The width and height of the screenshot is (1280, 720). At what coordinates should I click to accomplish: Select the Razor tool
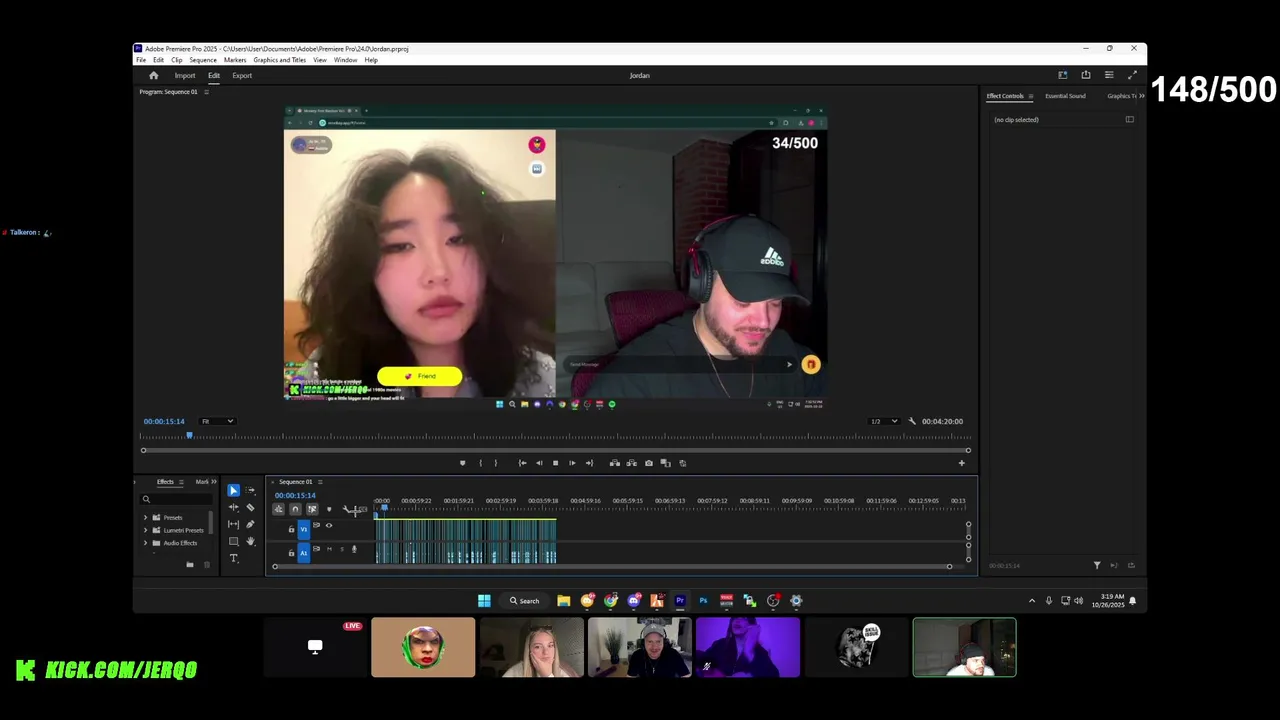click(x=250, y=507)
